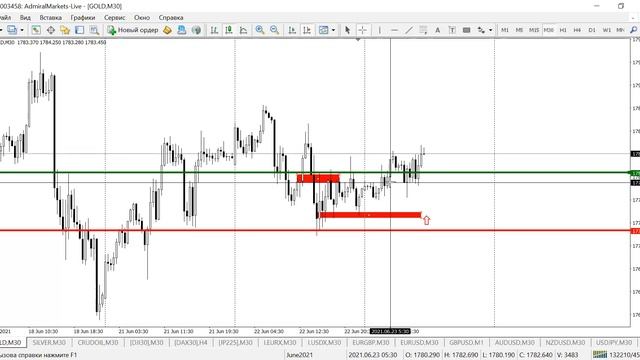Open the templates toolbar icon
The height and width of the screenshot is (360, 640).
coord(323,30)
